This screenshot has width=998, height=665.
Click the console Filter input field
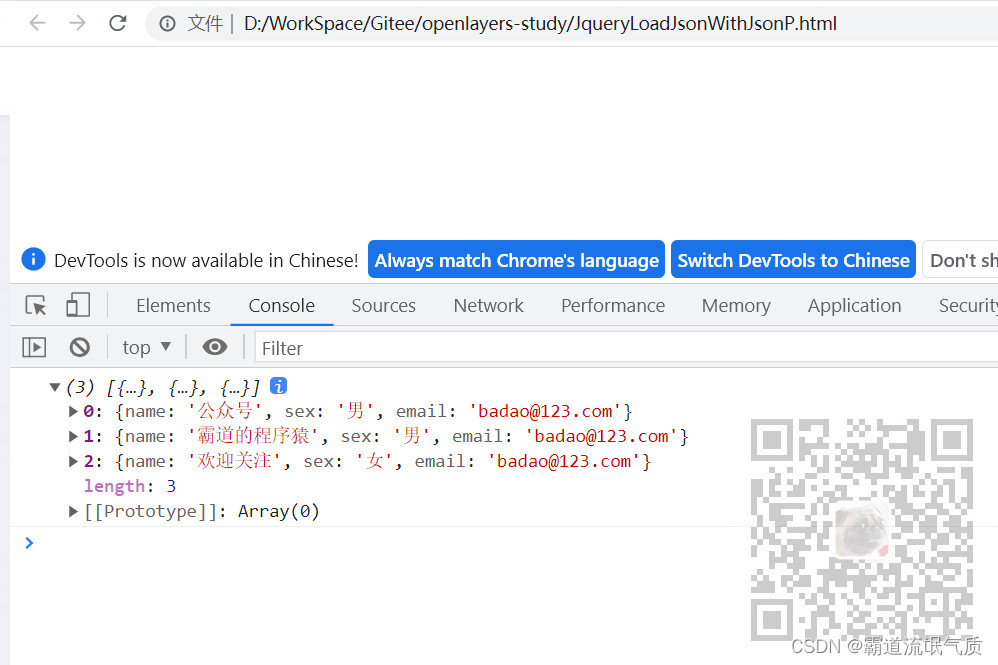[320, 347]
